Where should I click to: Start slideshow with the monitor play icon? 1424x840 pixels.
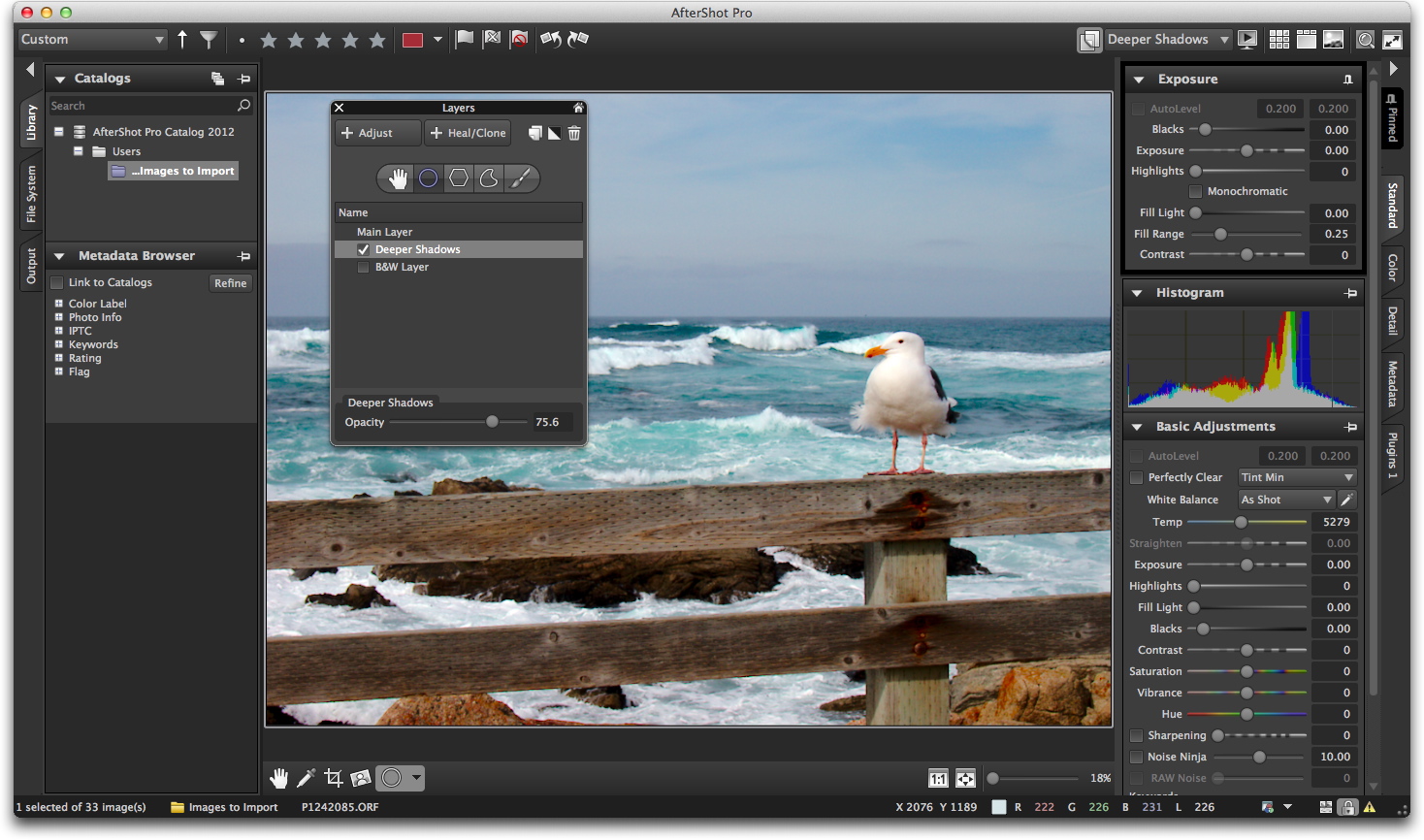coord(1247,40)
